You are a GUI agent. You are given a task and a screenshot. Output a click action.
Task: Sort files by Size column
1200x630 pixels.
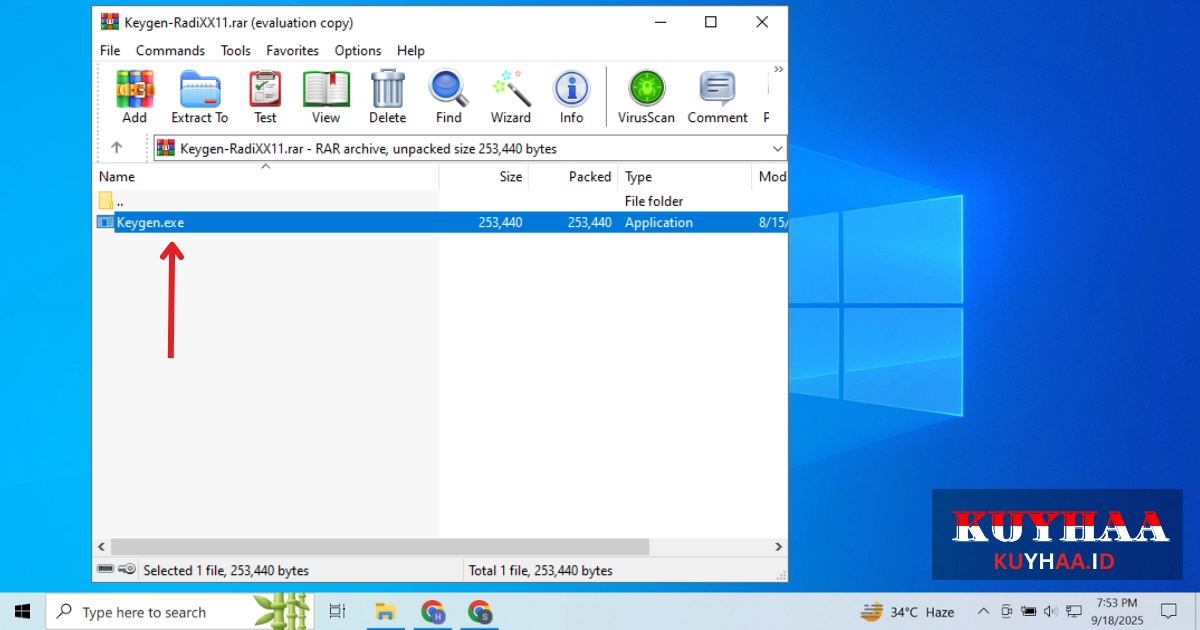tap(484, 177)
